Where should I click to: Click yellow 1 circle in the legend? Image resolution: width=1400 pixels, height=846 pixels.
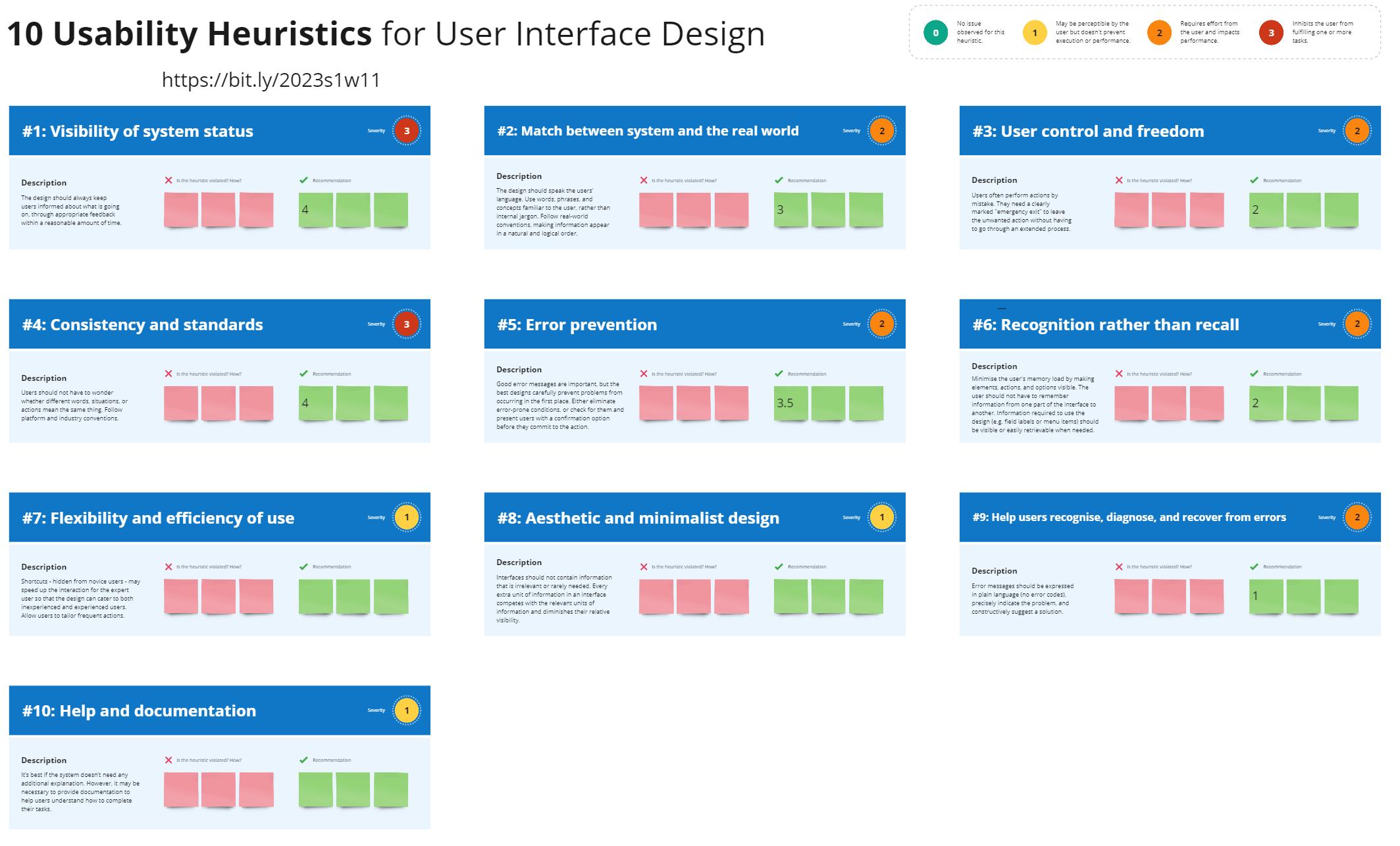[x=1034, y=33]
